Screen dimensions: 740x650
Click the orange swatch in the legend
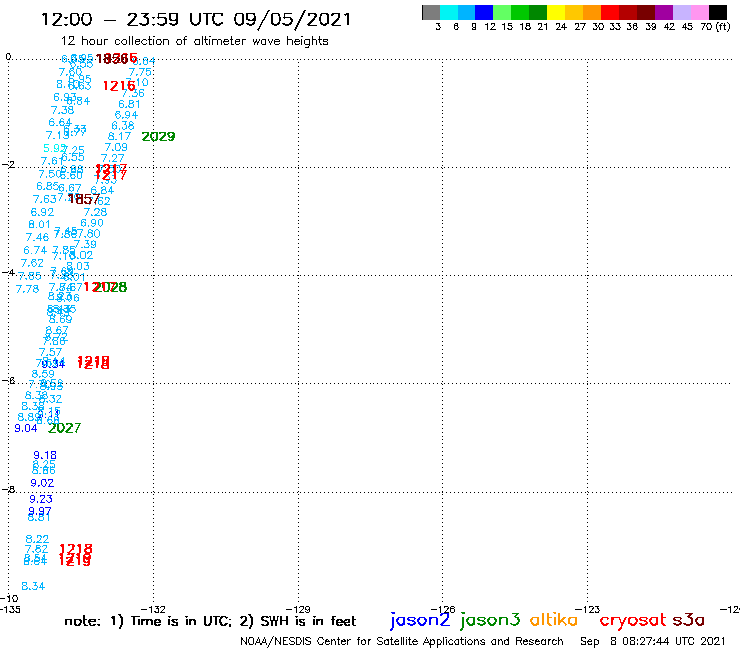592,12
